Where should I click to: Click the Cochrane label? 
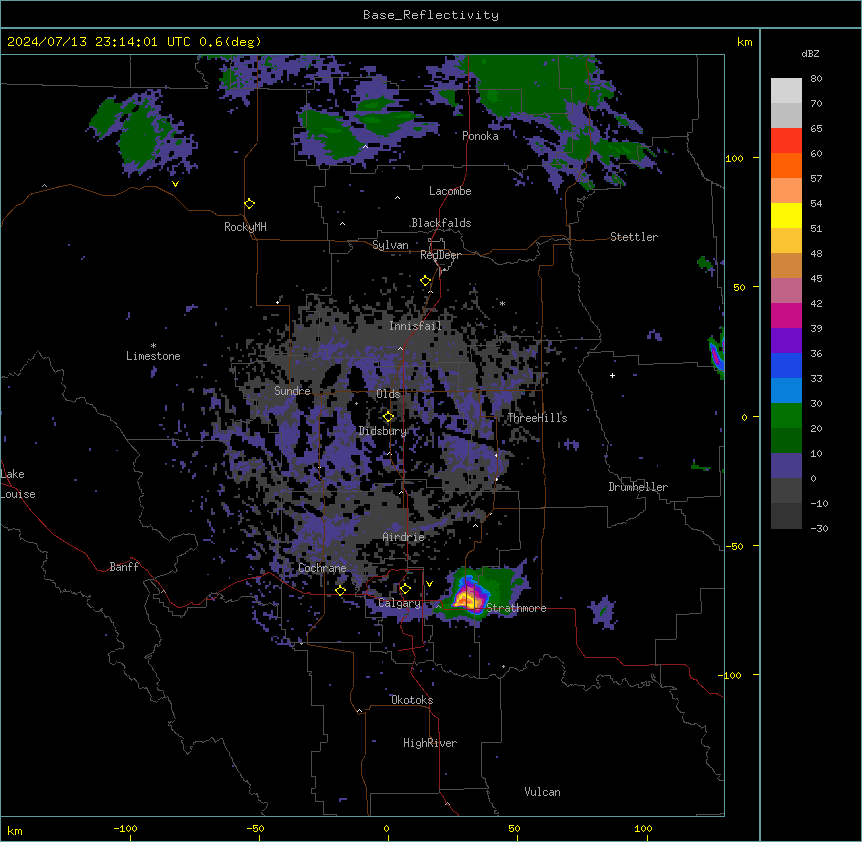(322, 568)
